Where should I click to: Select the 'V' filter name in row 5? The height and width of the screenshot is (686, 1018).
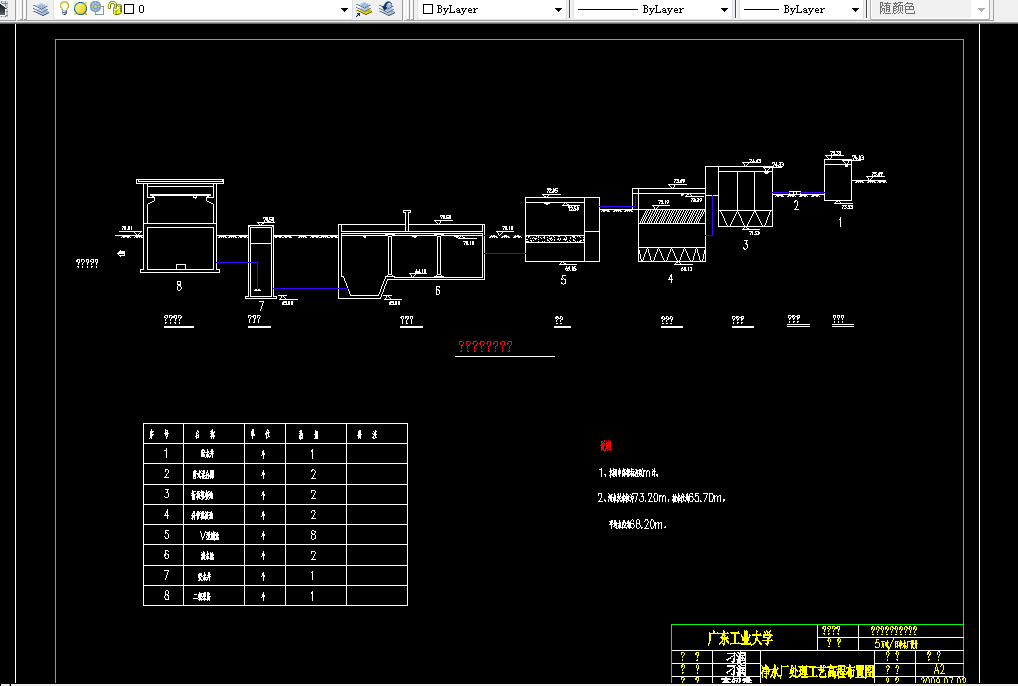click(x=209, y=535)
